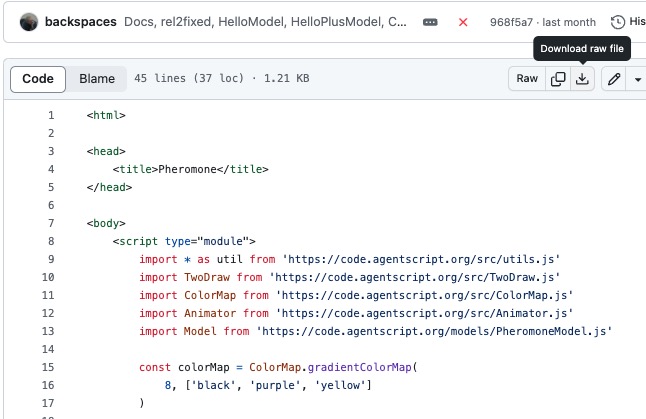Expand the commit message ellipsis
The height and width of the screenshot is (419, 646).
point(430,21)
